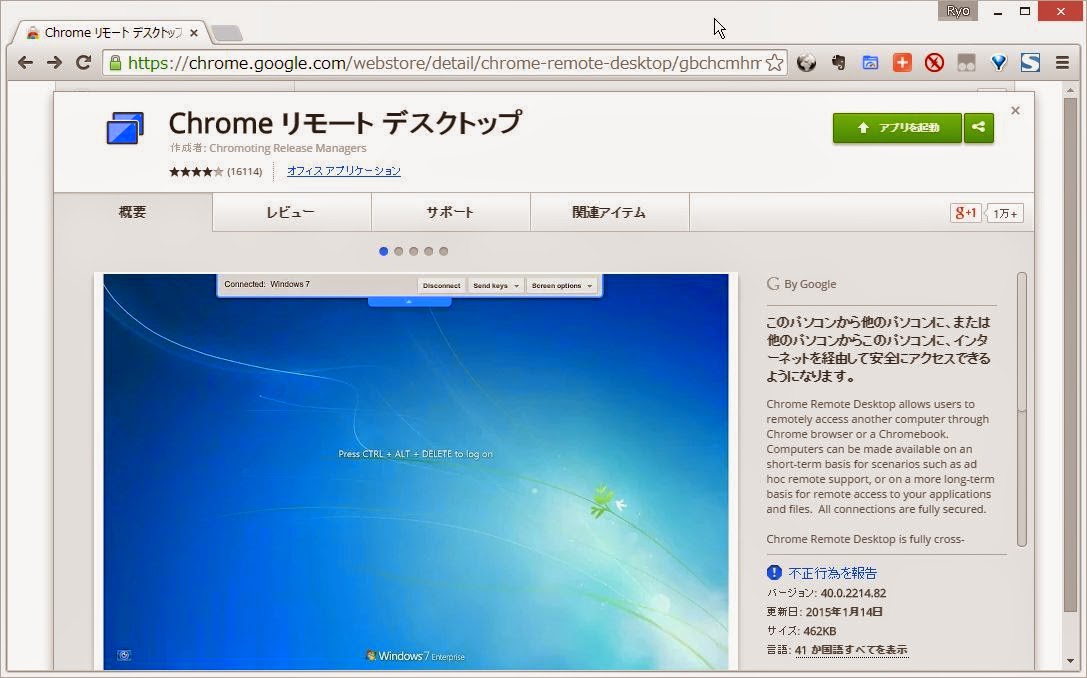Screen dimensions: 1087x678
Task: Select the first screenshot carousel dot
Action: (383, 252)
